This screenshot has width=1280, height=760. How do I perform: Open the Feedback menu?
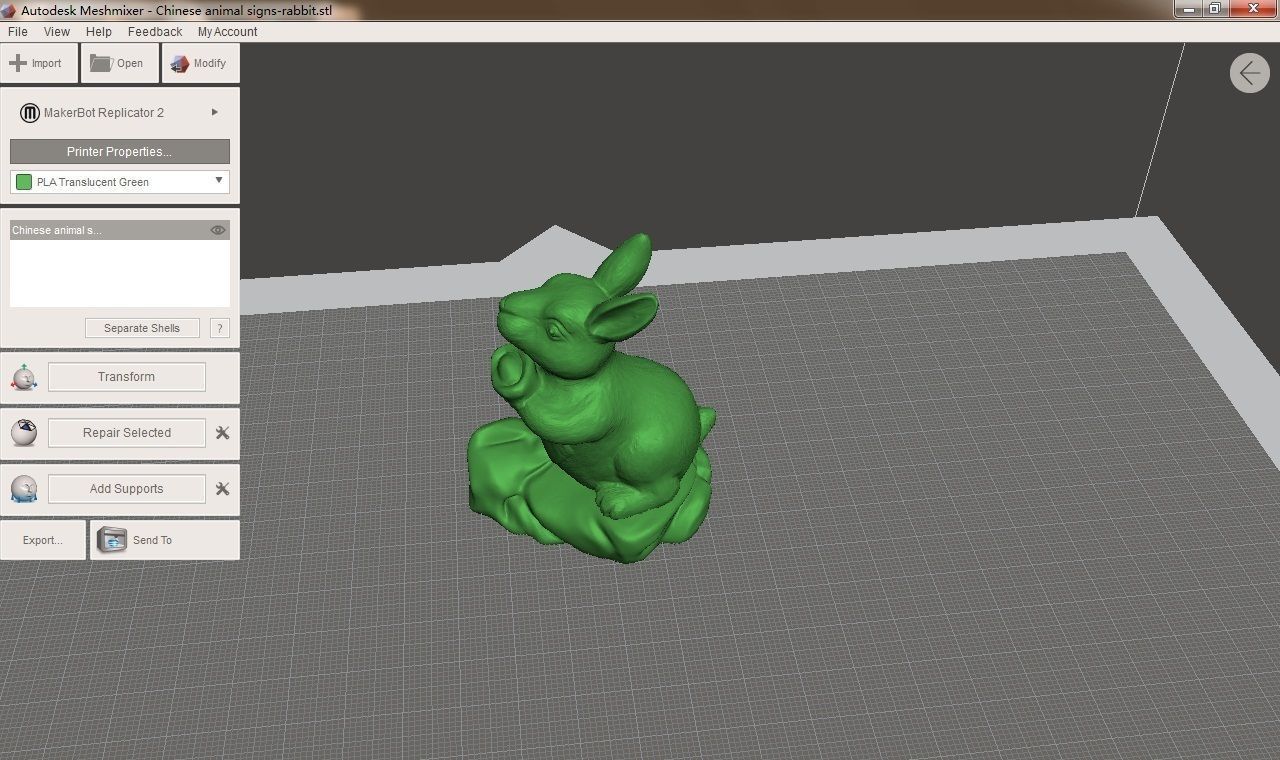[155, 32]
